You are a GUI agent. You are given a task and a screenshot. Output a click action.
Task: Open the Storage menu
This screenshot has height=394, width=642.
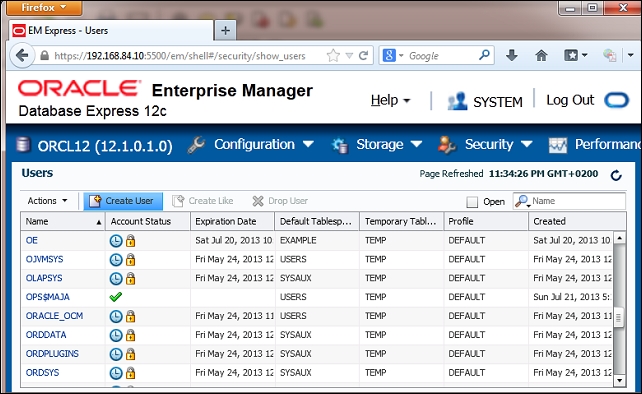pyautogui.click(x=389, y=145)
